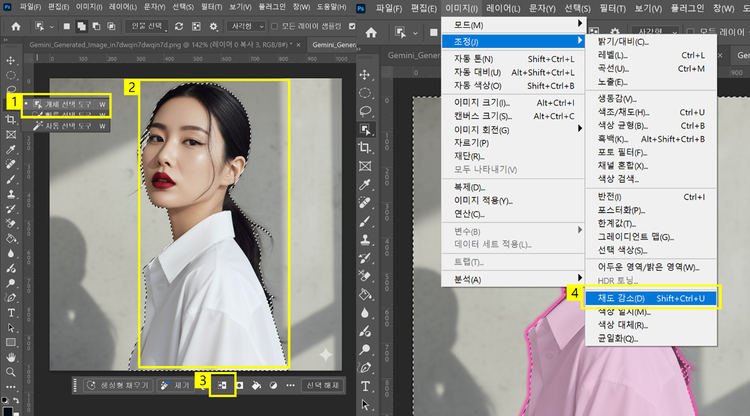Image resolution: width=750 pixels, height=416 pixels.
Task: Select the Move tool in left toolbar
Action: pos(11,58)
